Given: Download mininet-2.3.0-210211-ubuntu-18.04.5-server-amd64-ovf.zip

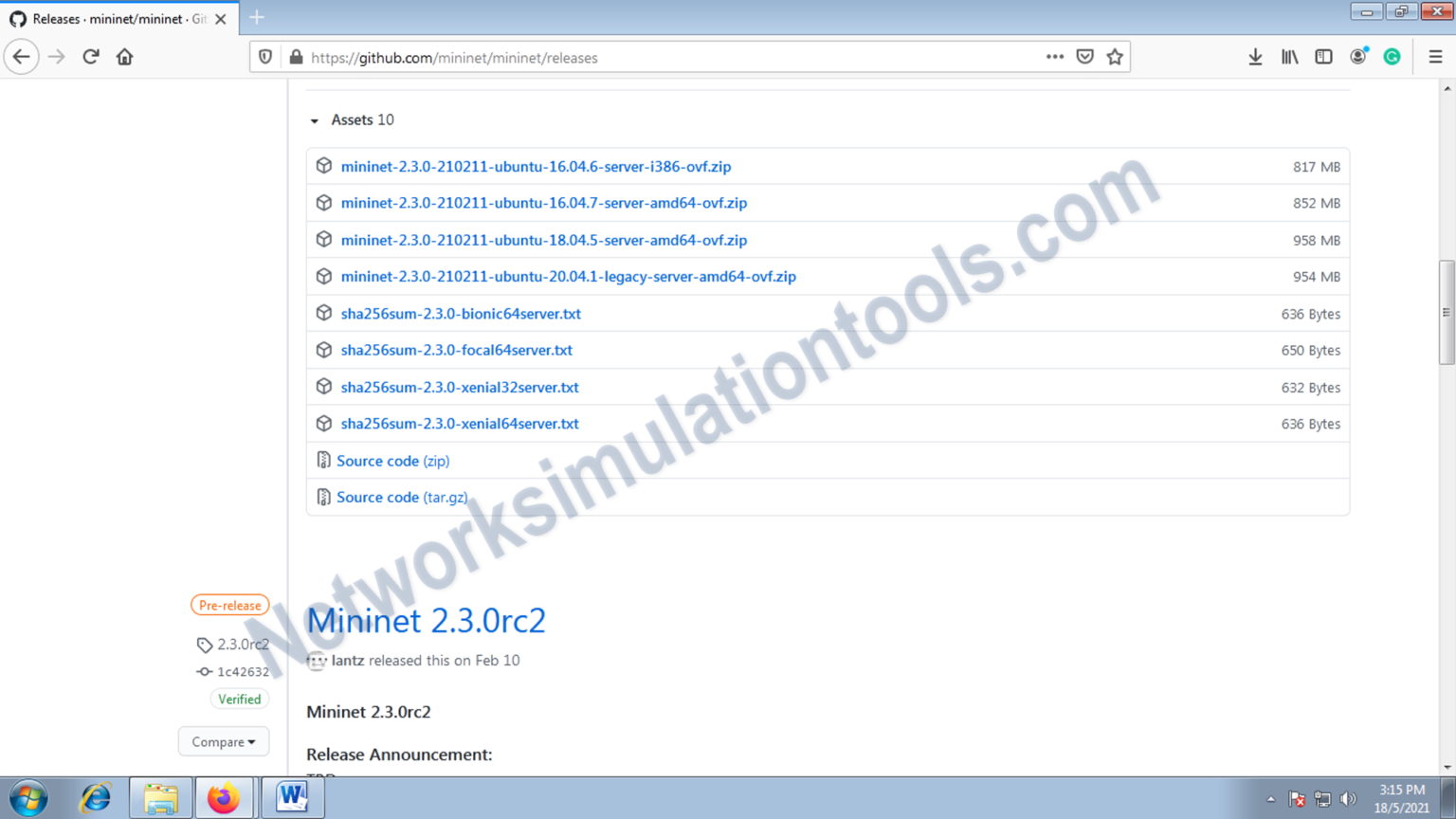Looking at the screenshot, I should (544, 240).
